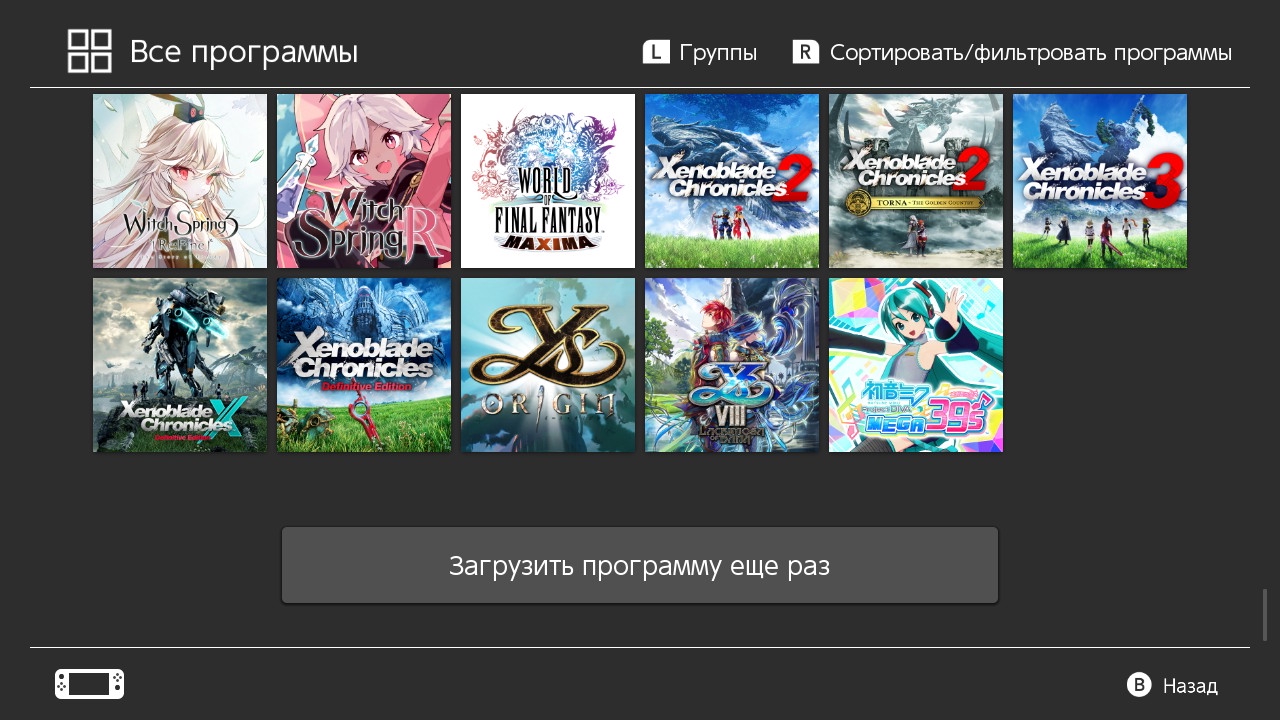Image resolution: width=1280 pixels, height=720 pixels.
Task: Click the B button circle icon
Action: pos(1139,685)
